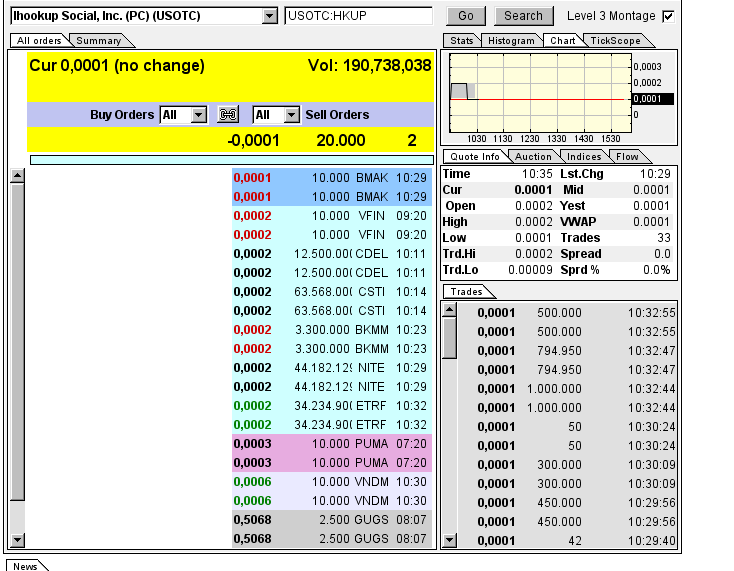Click down arrow of the trades list scrollbar
Viewport: 734px width, 571px height.
click(449, 540)
